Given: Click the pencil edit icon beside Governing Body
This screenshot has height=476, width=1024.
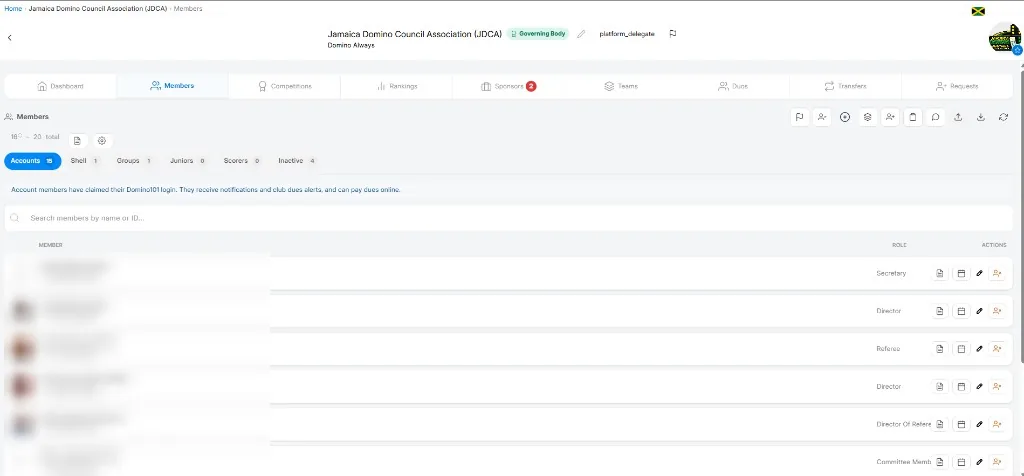Looking at the screenshot, I should (x=581, y=34).
